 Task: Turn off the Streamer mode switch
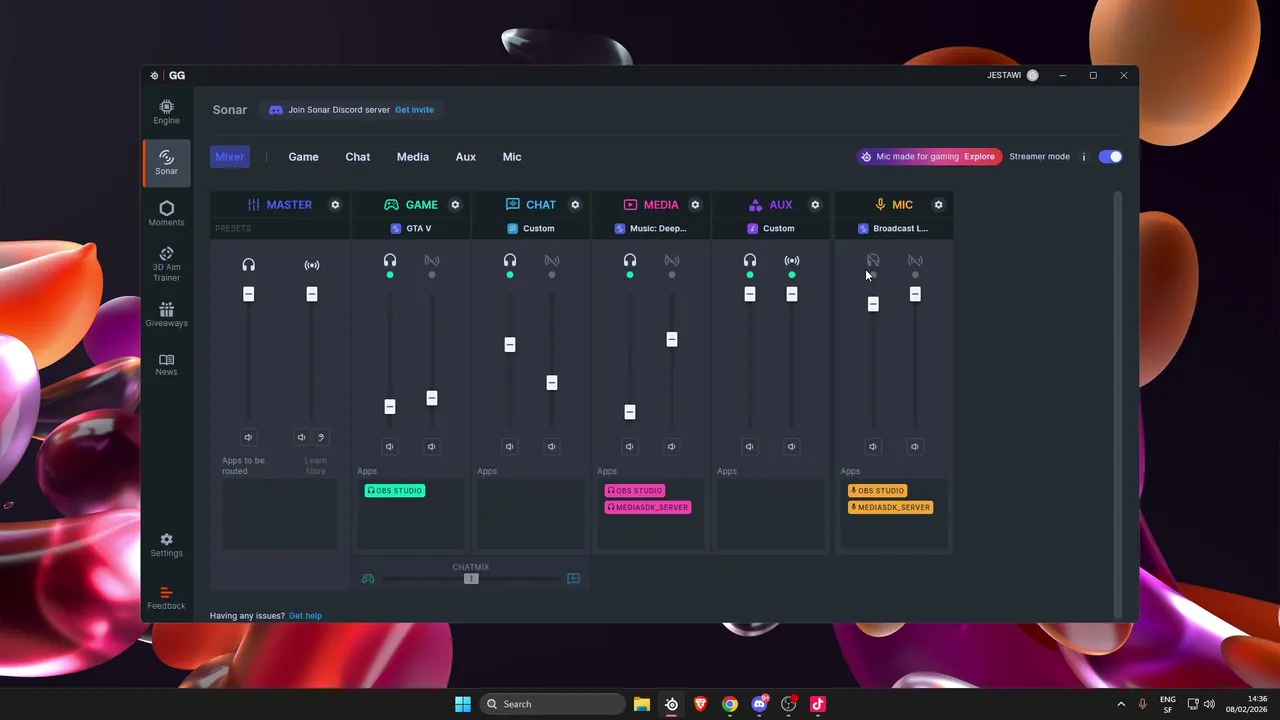[x=1110, y=157]
